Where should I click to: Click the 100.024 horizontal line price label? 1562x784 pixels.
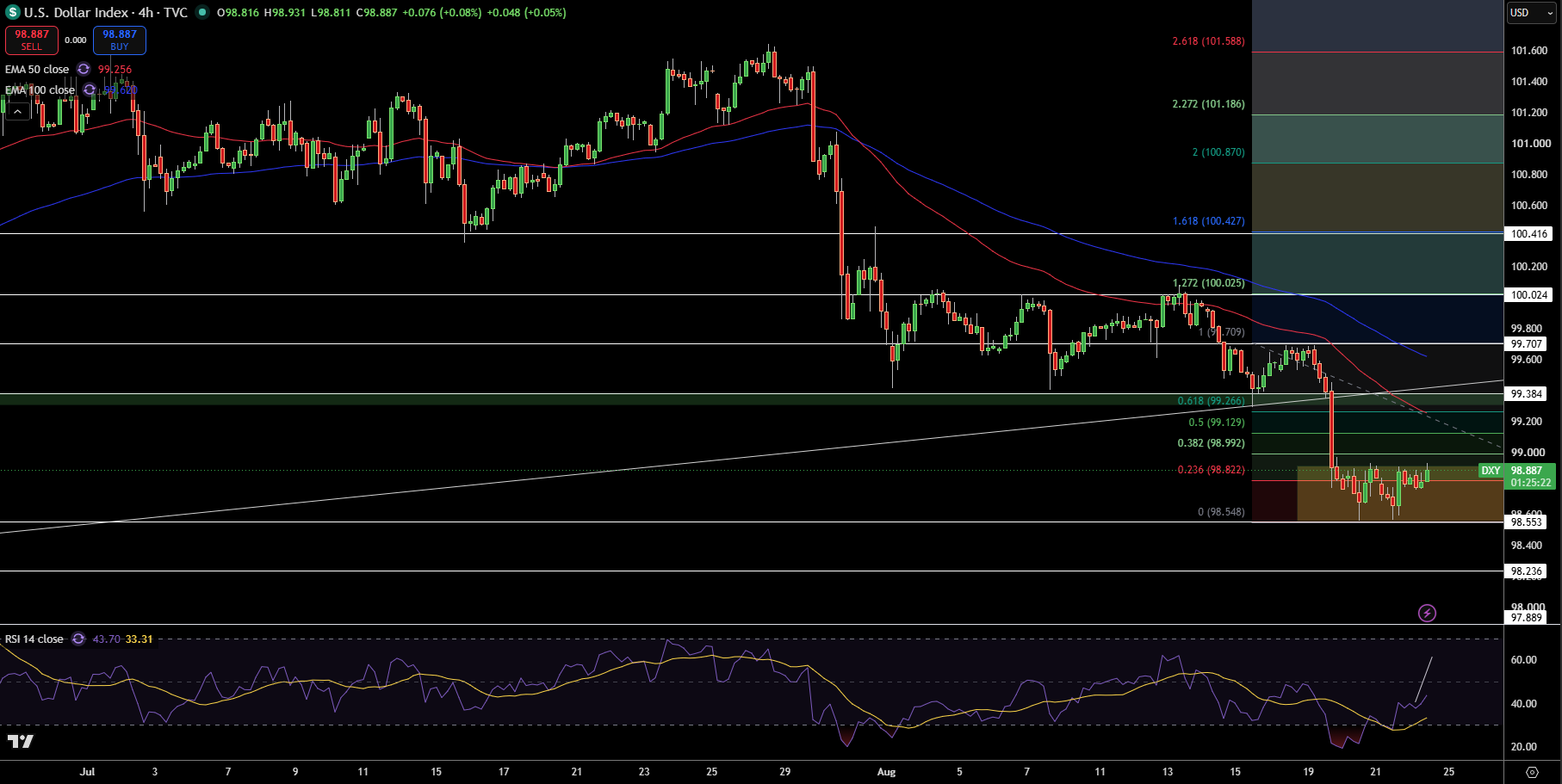(x=1529, y=294)
